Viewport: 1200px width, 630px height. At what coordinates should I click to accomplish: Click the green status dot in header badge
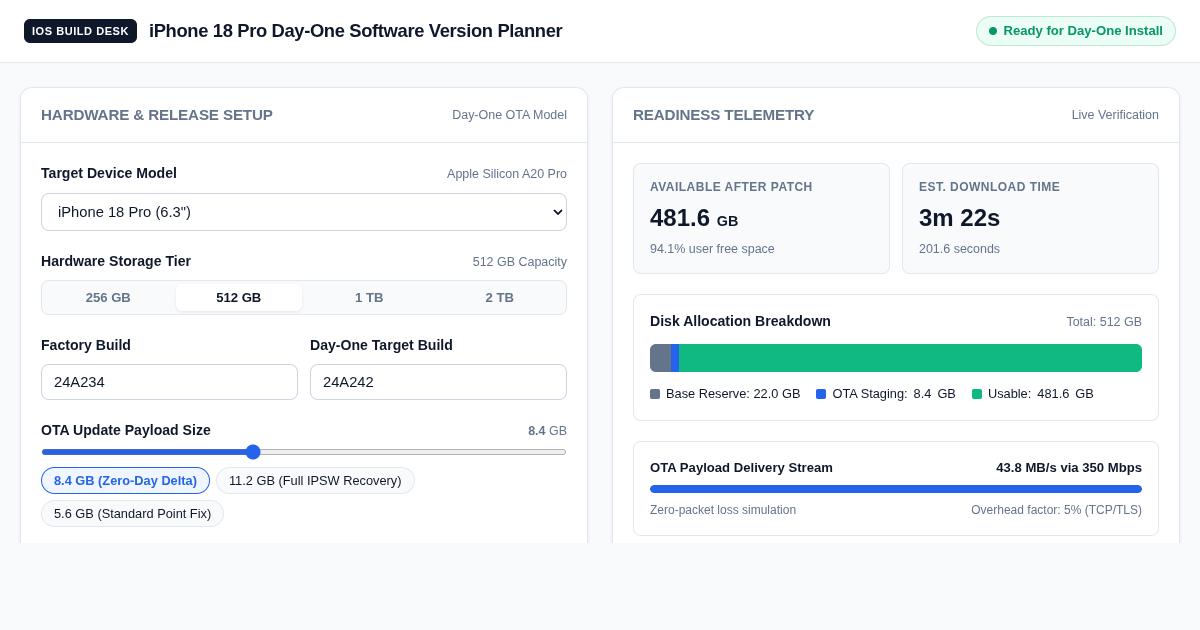click(993, 31)
